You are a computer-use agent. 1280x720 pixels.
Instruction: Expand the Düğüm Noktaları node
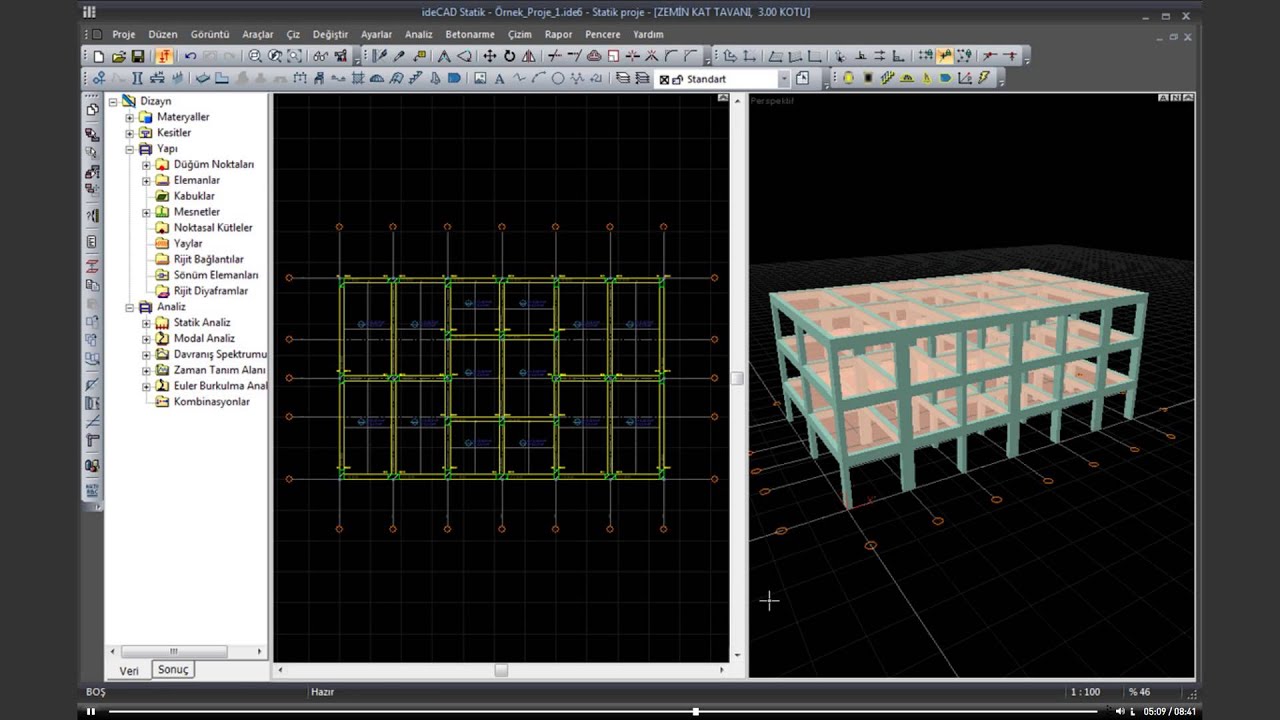coord(146,165)
